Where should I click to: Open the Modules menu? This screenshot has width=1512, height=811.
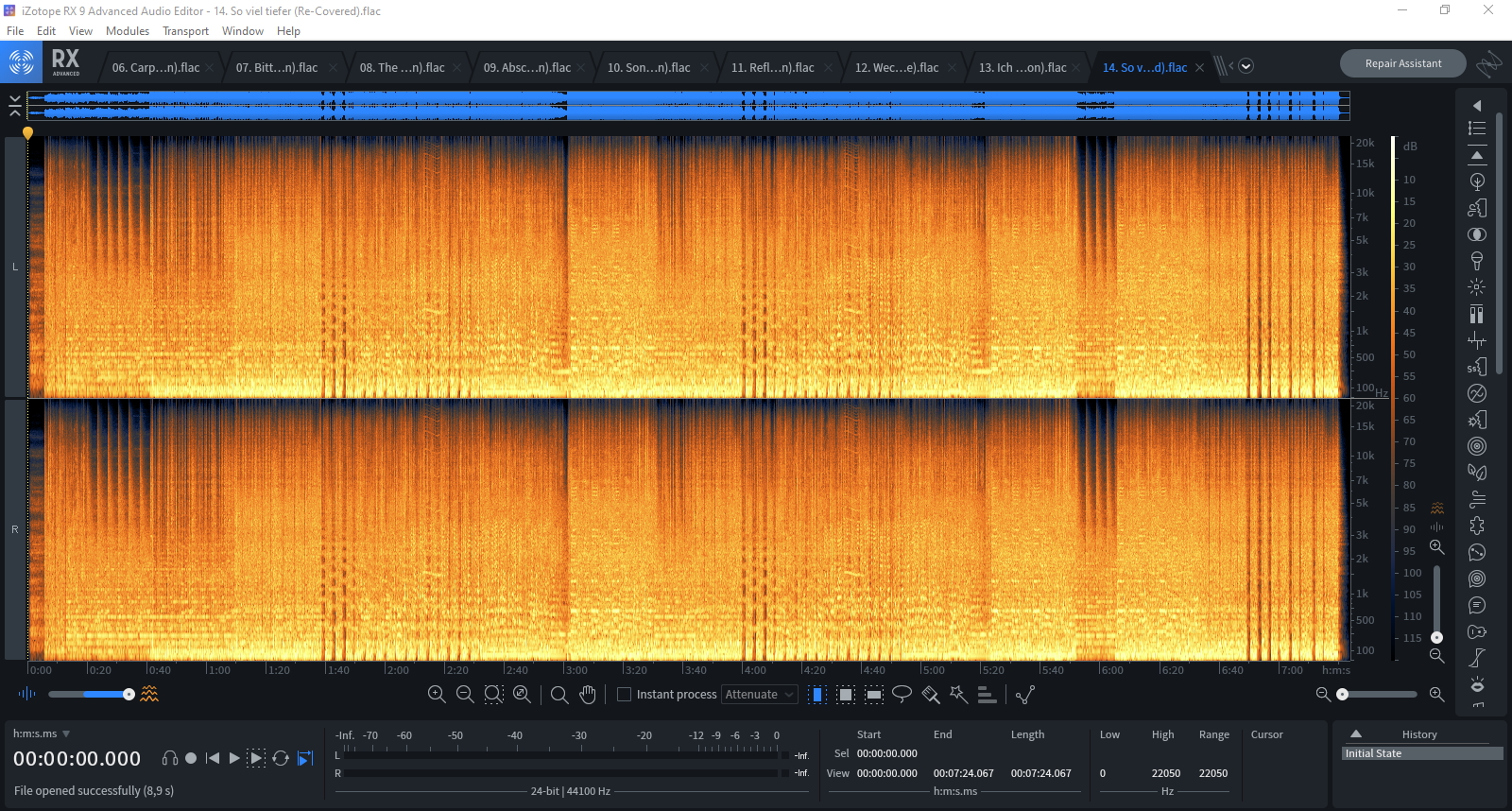(127, 31)
